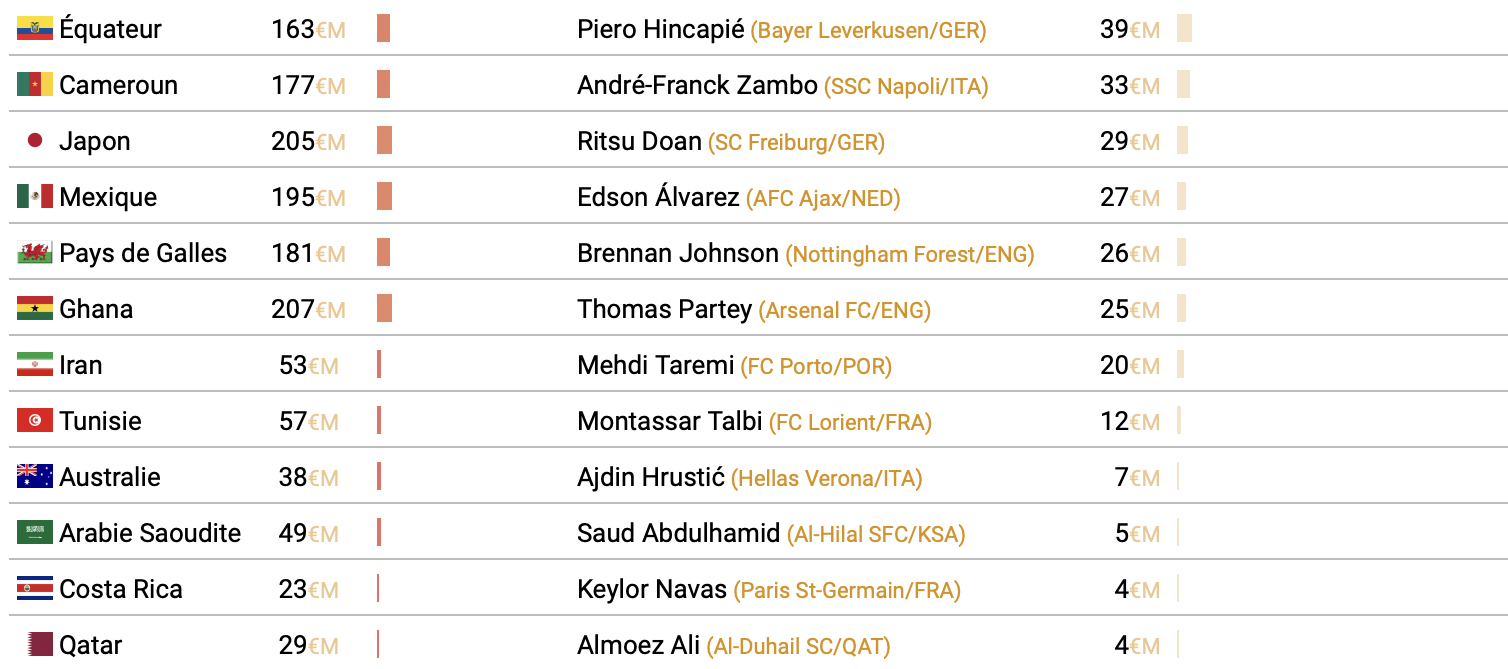Click the Pays de Galles flag
This screenshot has height=669, width=1508.
[35, 253]
